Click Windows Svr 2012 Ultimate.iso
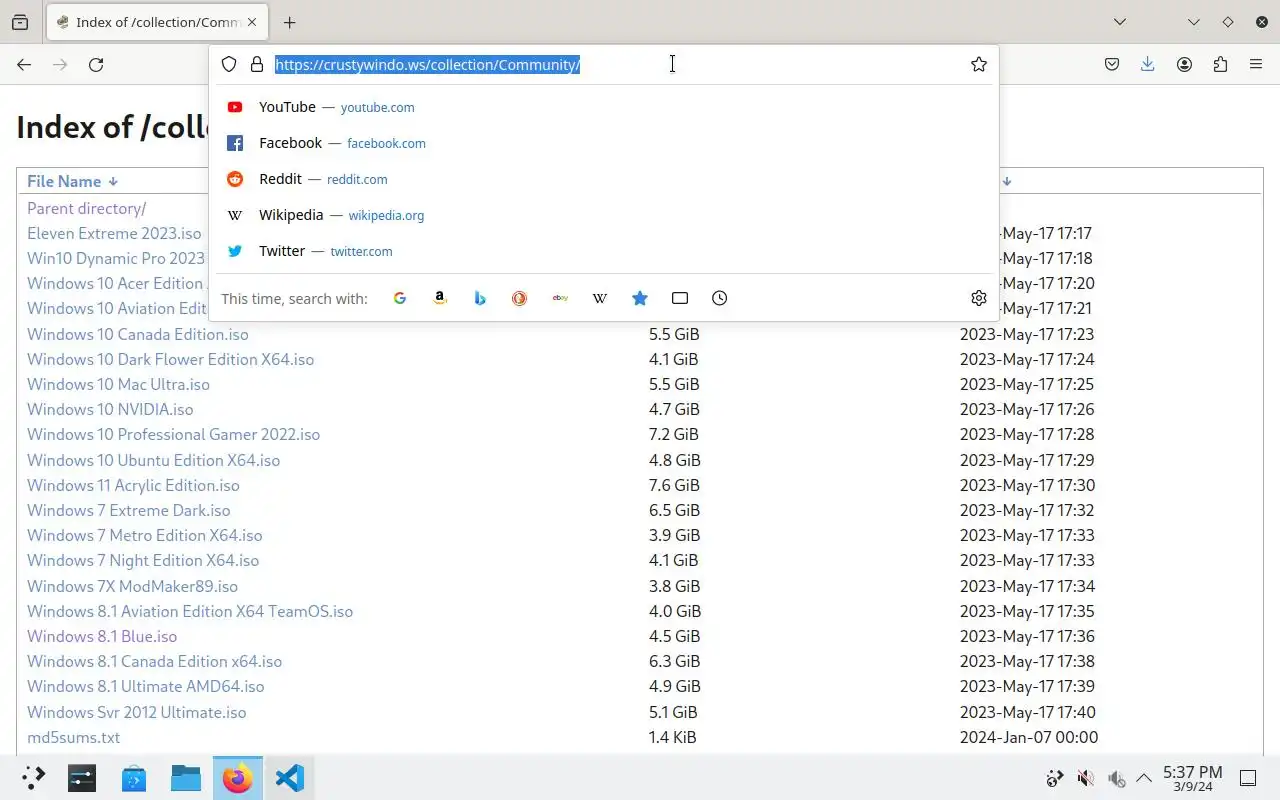The width and height of the screenshot is (1280, 800). (x=136, y=712)
